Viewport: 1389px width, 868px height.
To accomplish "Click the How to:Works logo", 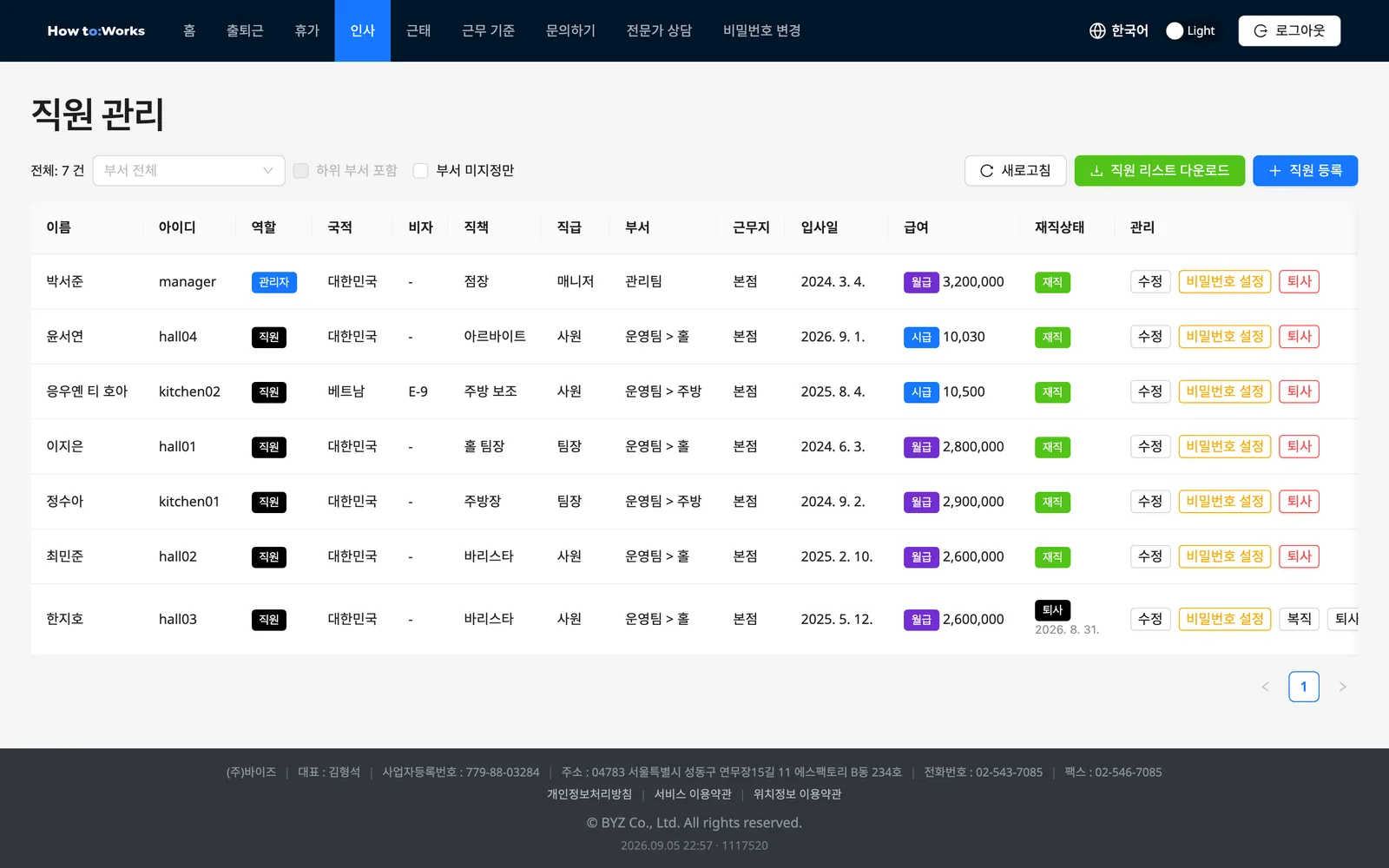I will click(96, 30).
